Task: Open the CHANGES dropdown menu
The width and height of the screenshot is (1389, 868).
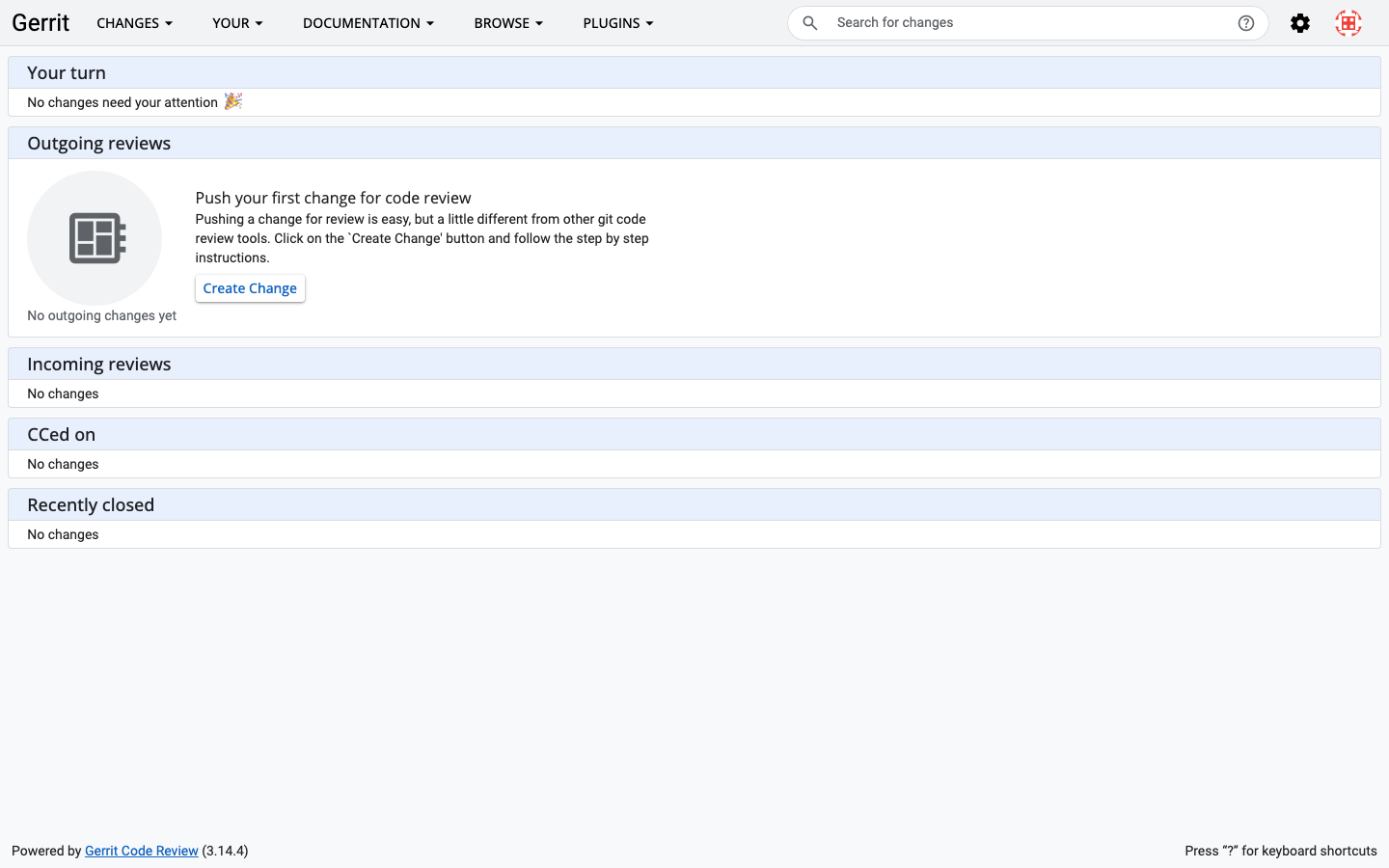Action: 134,23
